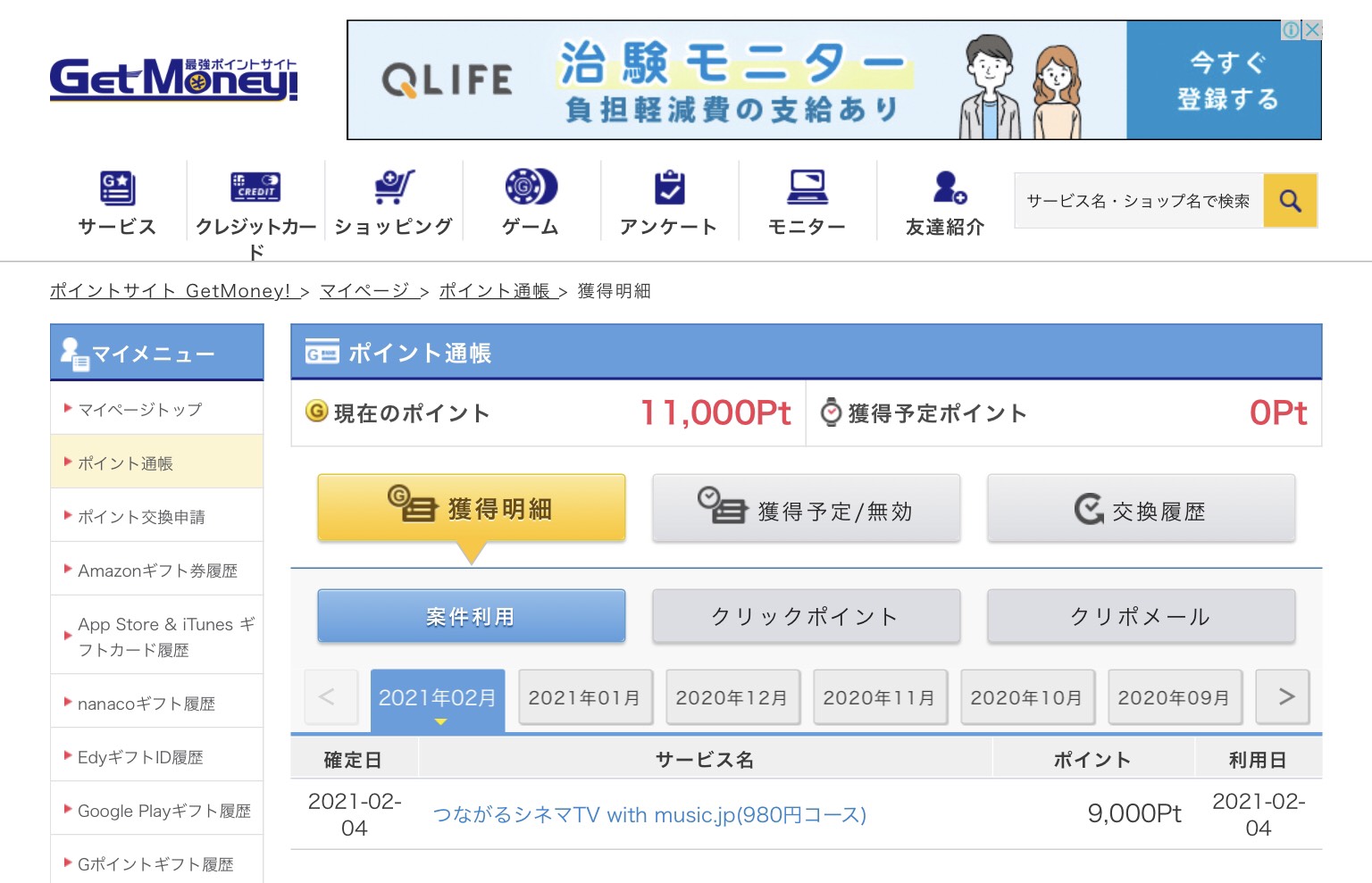Open the ゲーム coin icon
The width and height of the screenshot is (1372, 883).
tap(531, 187)
